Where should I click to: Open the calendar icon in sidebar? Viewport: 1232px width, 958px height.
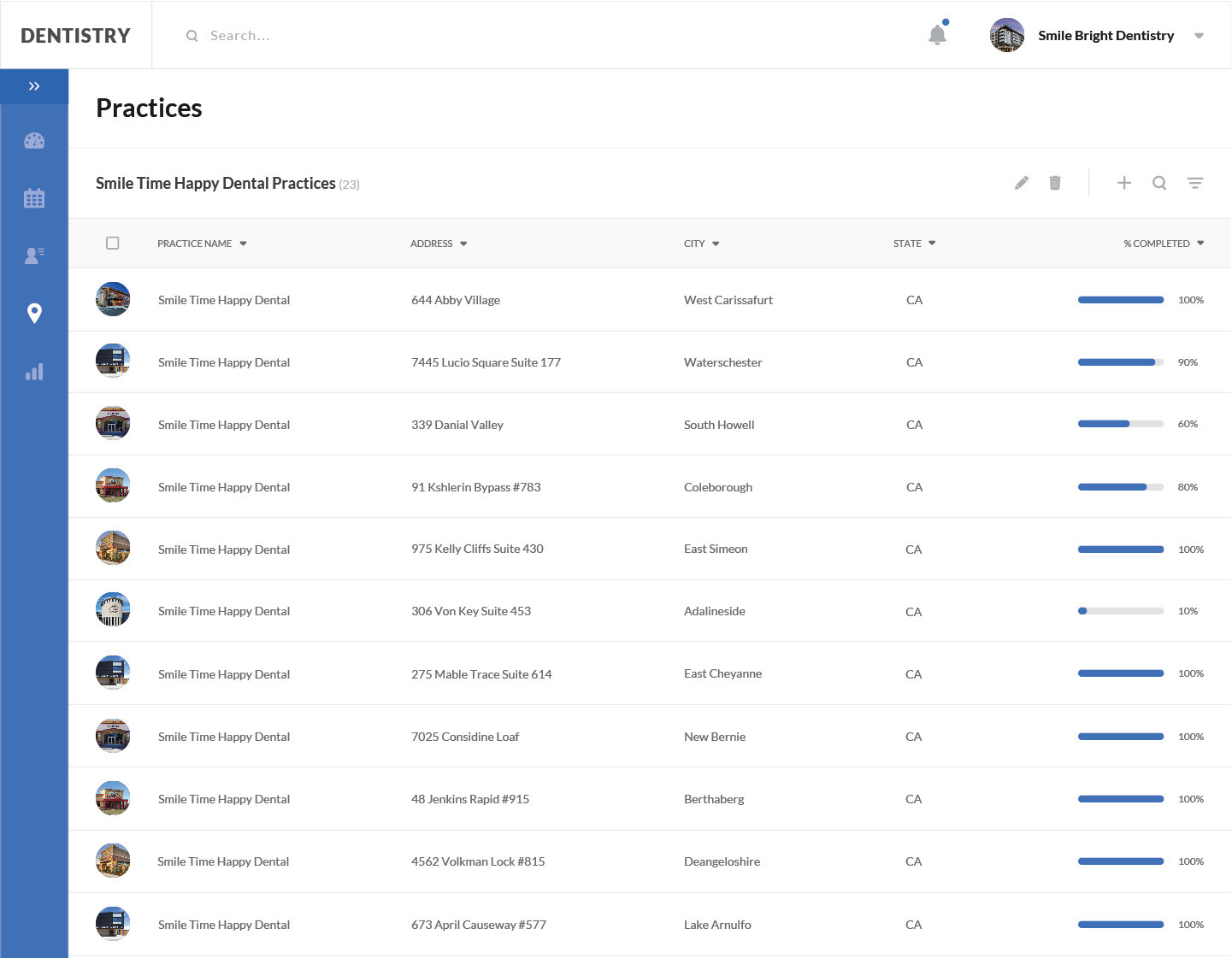click(x=34, y=198)
